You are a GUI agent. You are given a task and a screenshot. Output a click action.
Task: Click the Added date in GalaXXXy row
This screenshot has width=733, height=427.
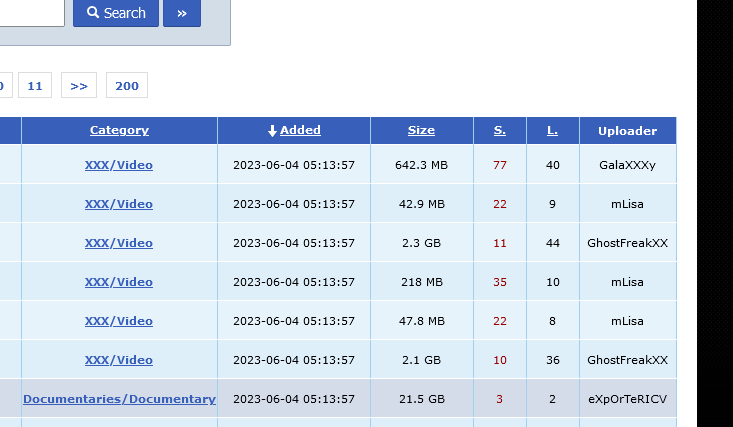294,165
